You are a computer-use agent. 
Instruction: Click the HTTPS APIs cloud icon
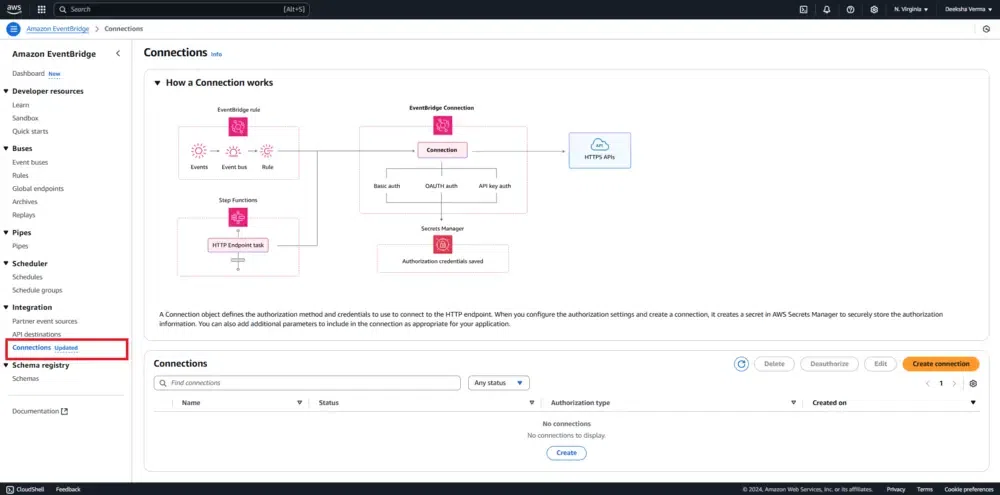coord(599,143)
